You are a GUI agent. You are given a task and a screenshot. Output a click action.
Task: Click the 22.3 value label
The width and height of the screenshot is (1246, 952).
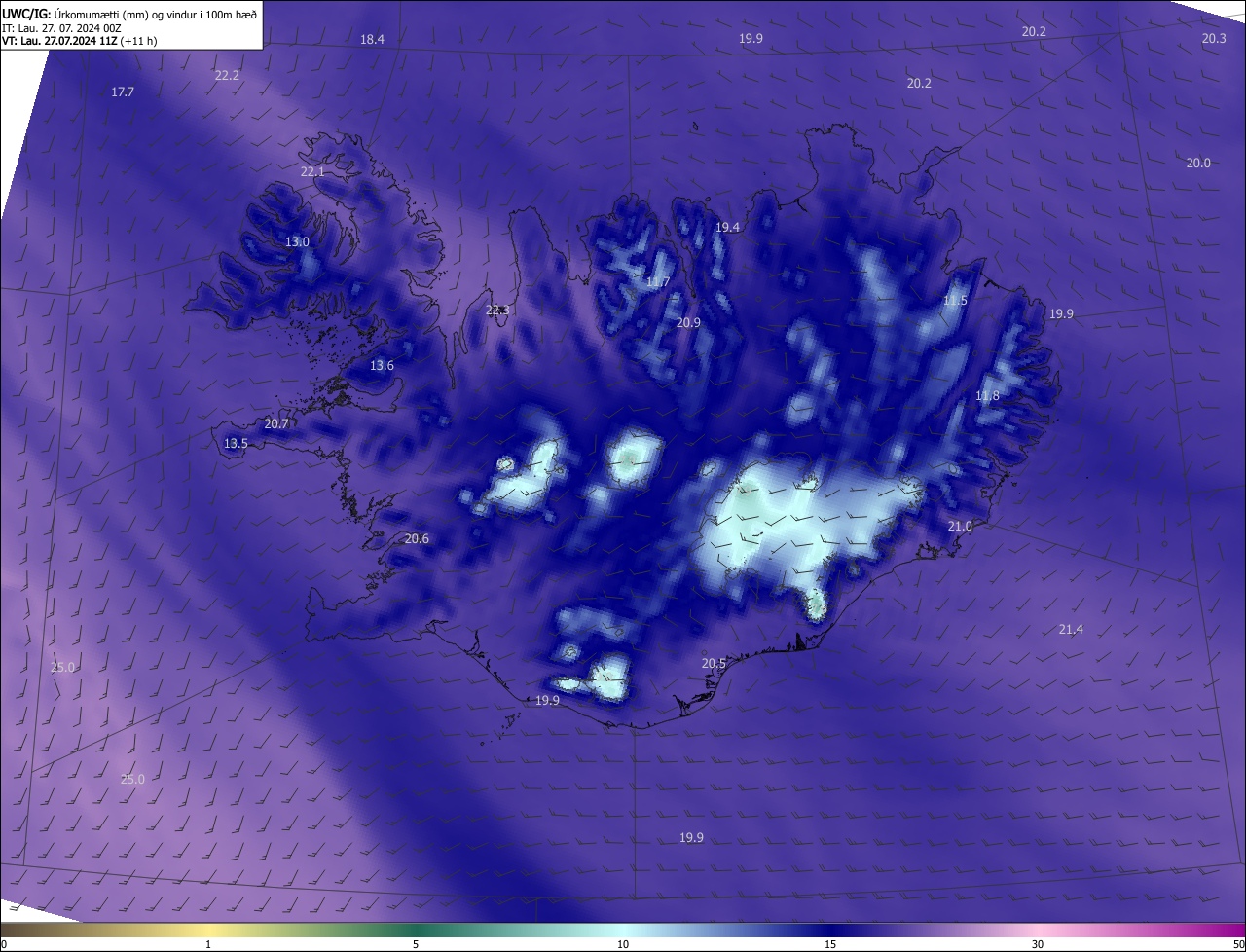coord(496,311)
